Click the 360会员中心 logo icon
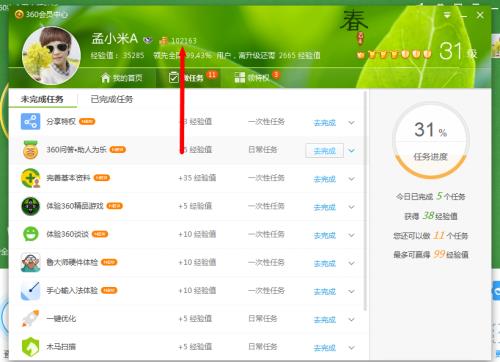The height and width of the screenshot is (362, 500). 19,14
